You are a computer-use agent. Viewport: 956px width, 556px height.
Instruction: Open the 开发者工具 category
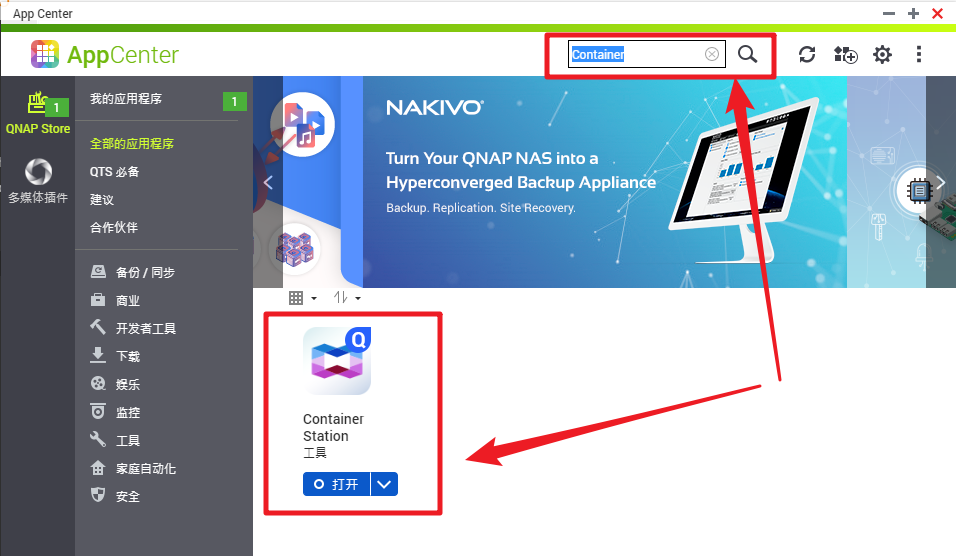[x=146, y=329]
